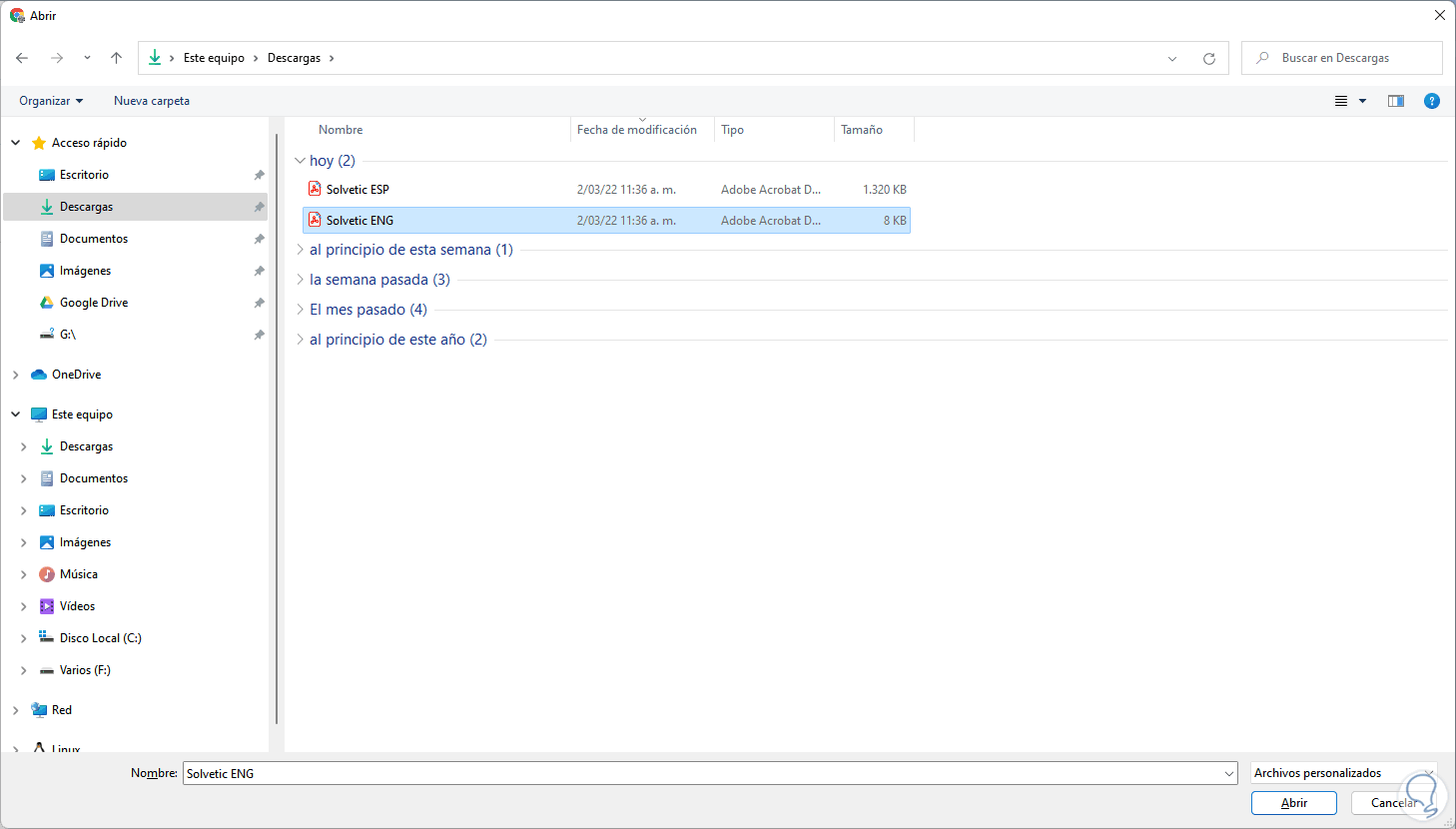1456x829 pixels.
Task: Expand 'la semana pasada (3)' group
Action: coord(300,280)
